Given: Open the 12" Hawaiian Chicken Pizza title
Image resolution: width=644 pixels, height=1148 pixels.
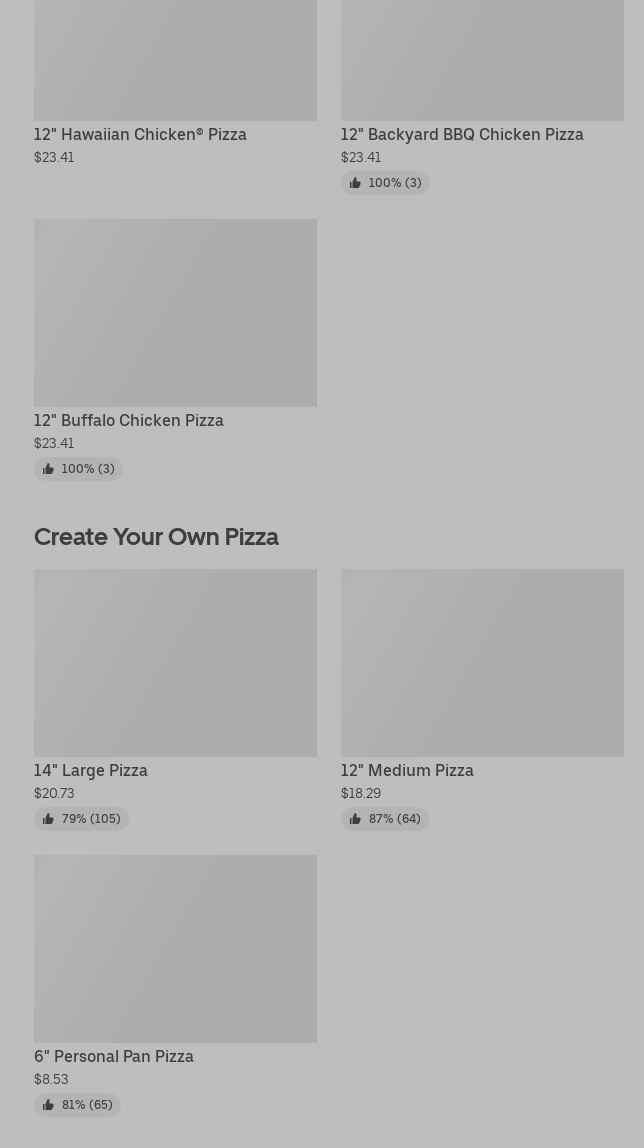Looking at the screenshot, I should click(140, 134).
